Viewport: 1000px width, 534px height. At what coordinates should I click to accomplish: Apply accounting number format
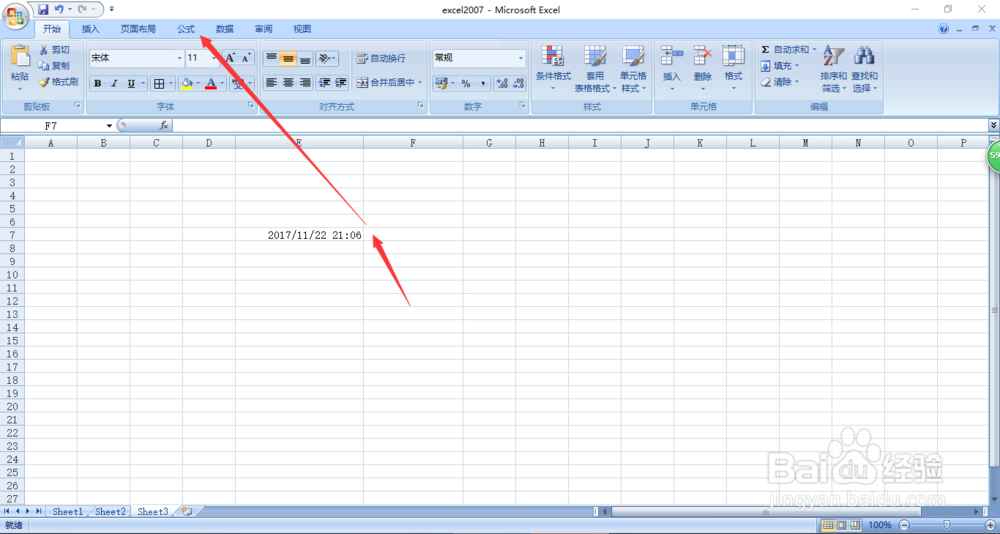440,84
